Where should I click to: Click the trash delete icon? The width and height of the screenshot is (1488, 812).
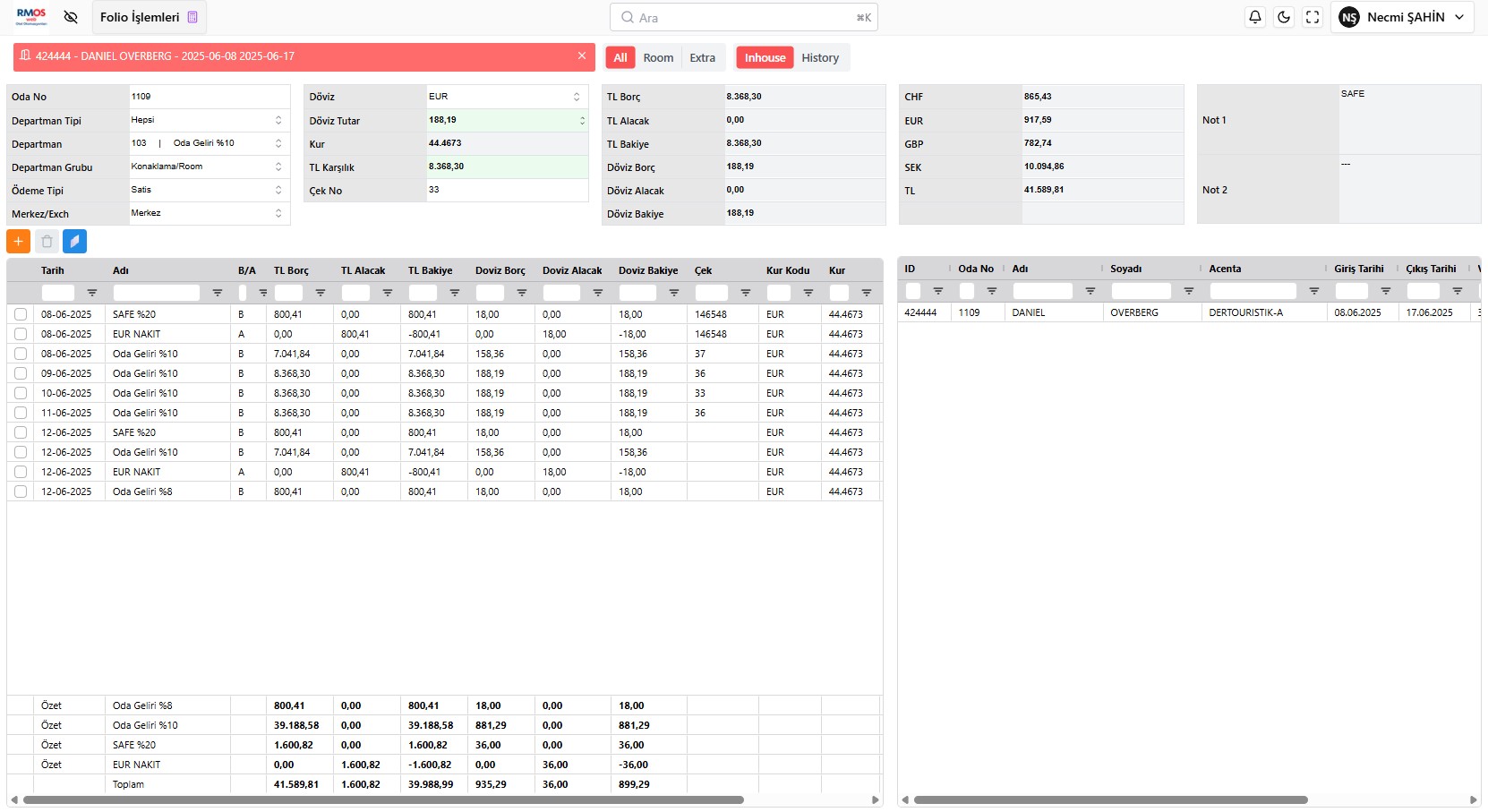point(47,242)
